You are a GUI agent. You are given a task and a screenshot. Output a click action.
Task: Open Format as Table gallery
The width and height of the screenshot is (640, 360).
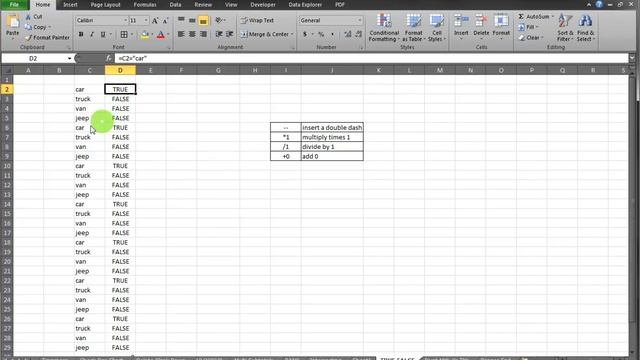coord(413,27)
